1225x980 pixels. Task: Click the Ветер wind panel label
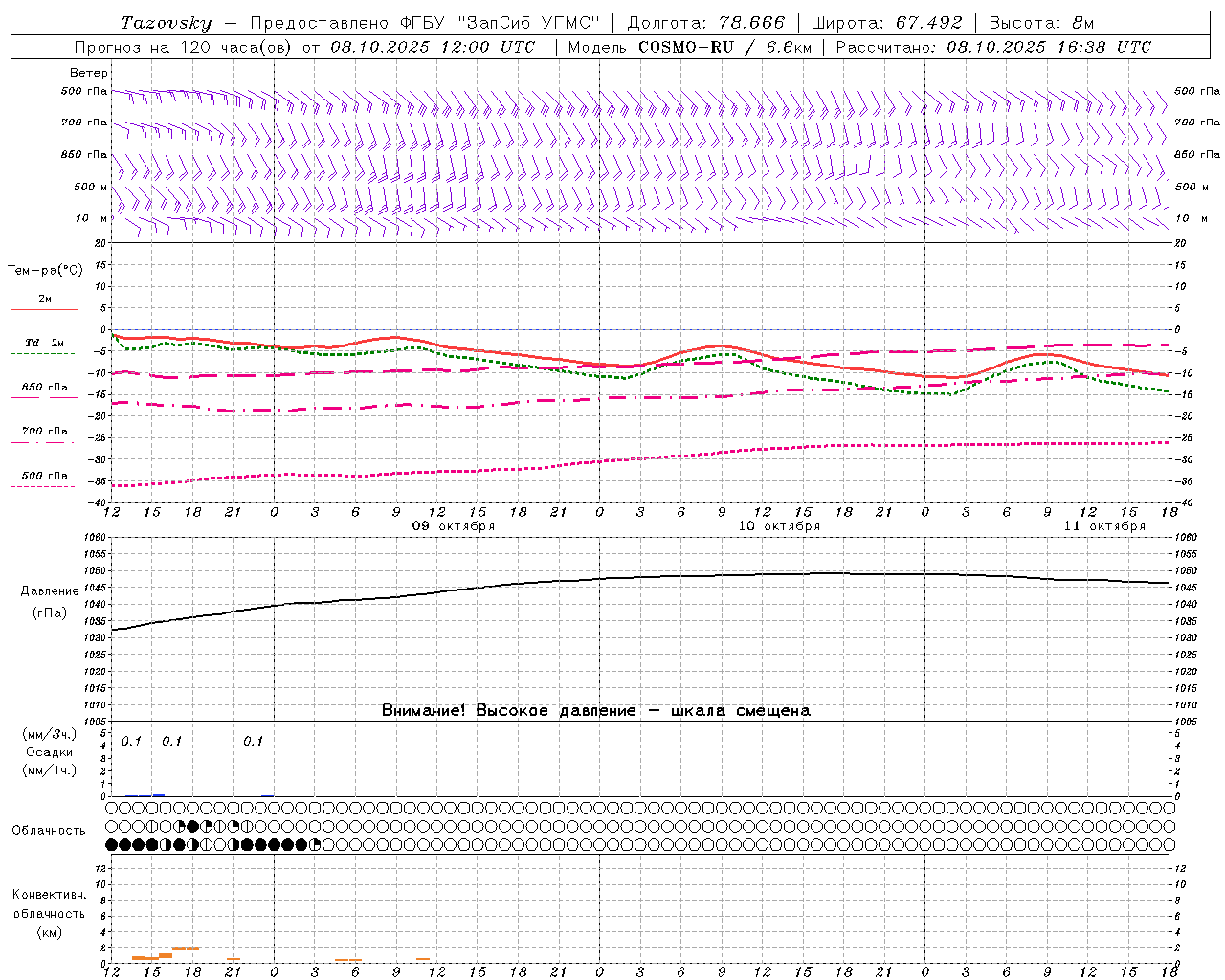point(89,73)
